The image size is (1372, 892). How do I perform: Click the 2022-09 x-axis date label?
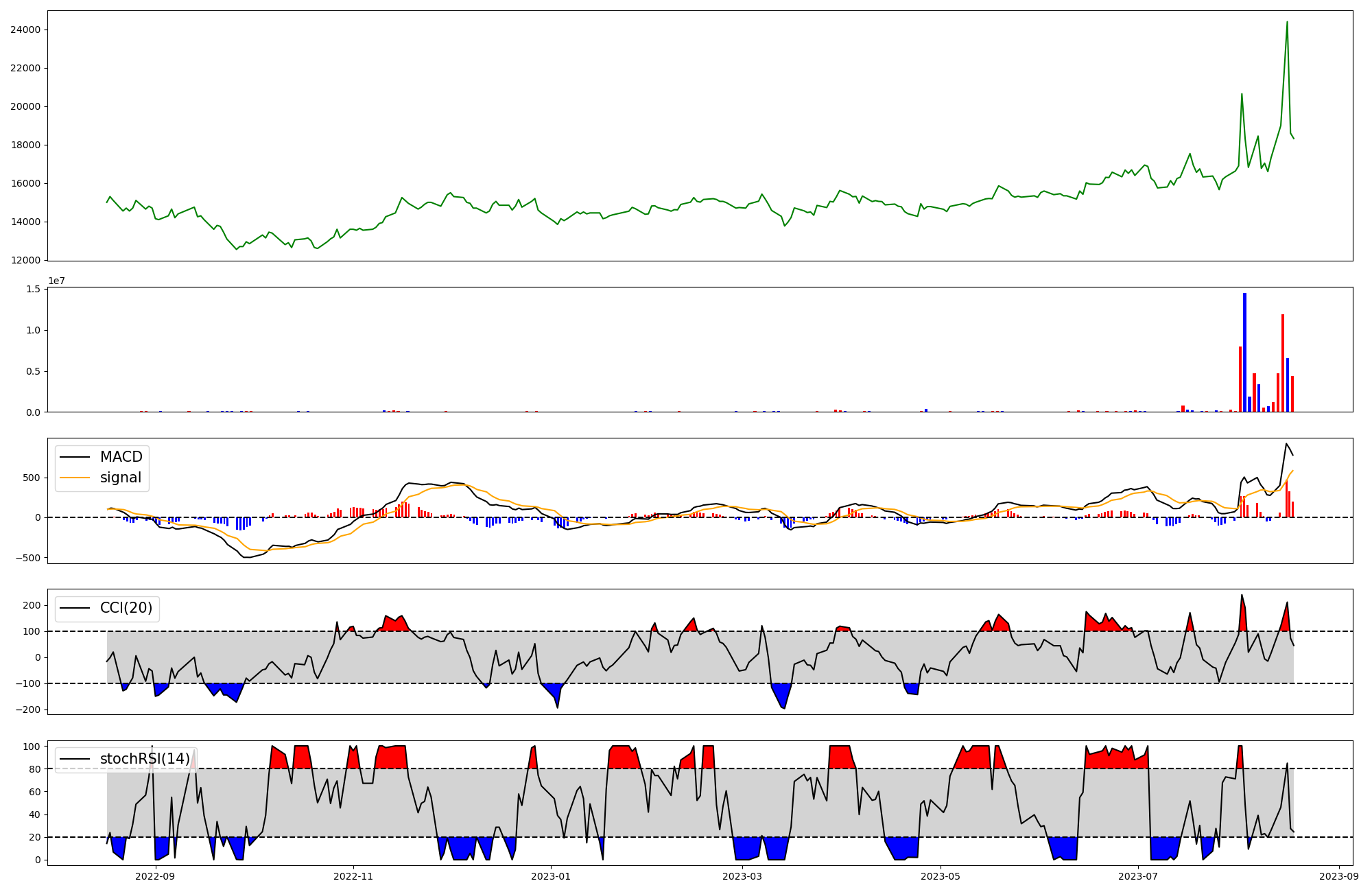point(156,876)
